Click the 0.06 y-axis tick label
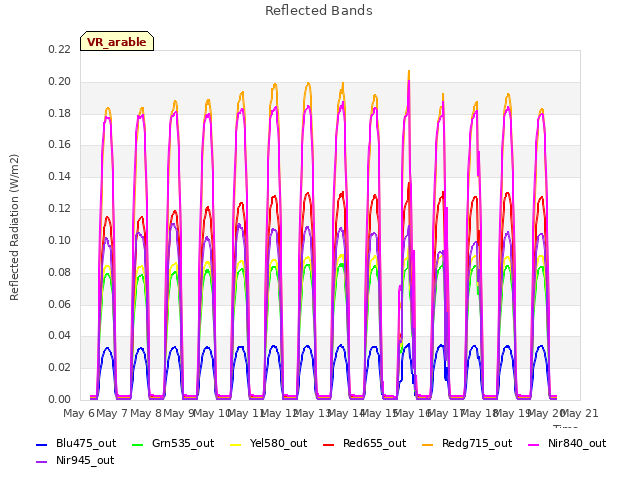 60,304
